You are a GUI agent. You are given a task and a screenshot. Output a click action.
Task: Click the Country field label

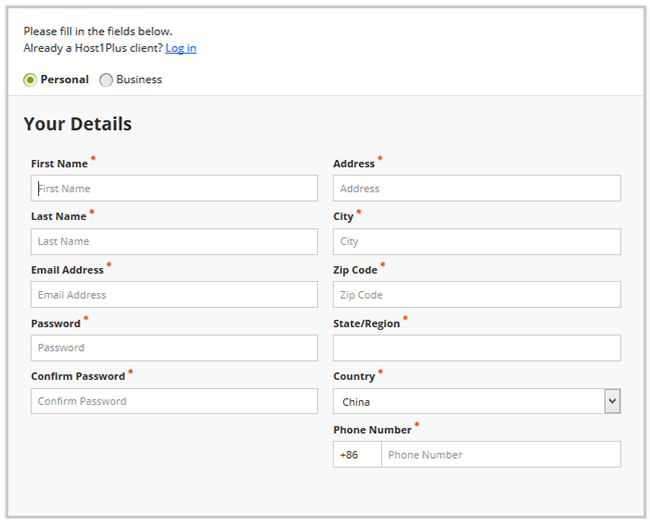pyautogui.click(x=354, y=377)
